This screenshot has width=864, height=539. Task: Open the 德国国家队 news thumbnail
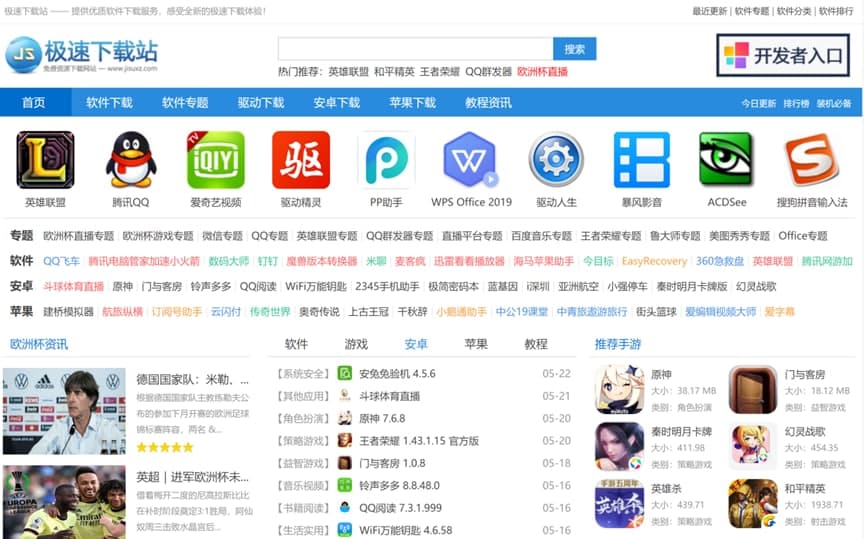pyautogui.click(x=64, y=411)
